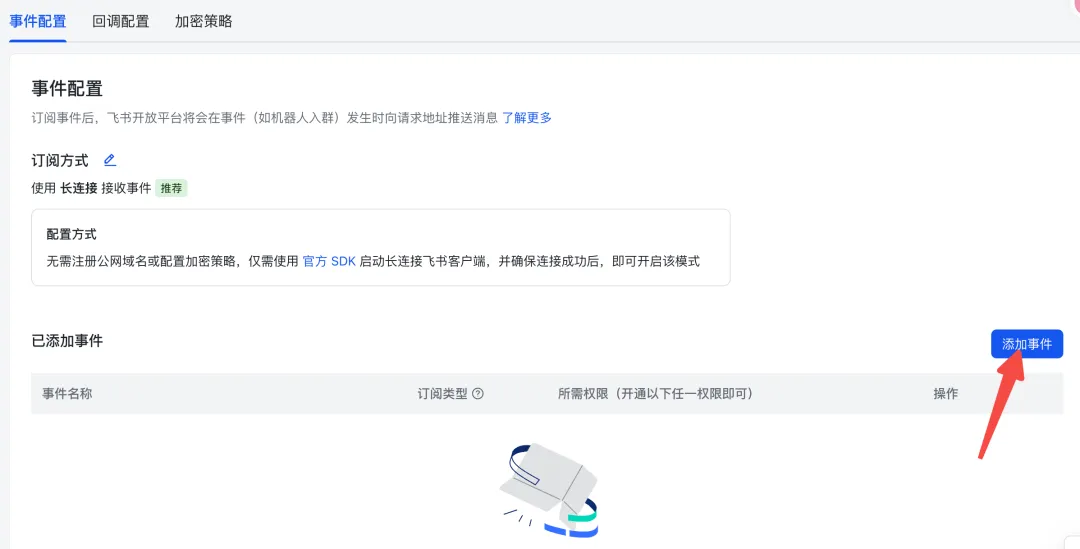The width and height of the screenshot is (1080, 549).
Task: Click the 添加事件 button
Action: [x=1027, y=344]
